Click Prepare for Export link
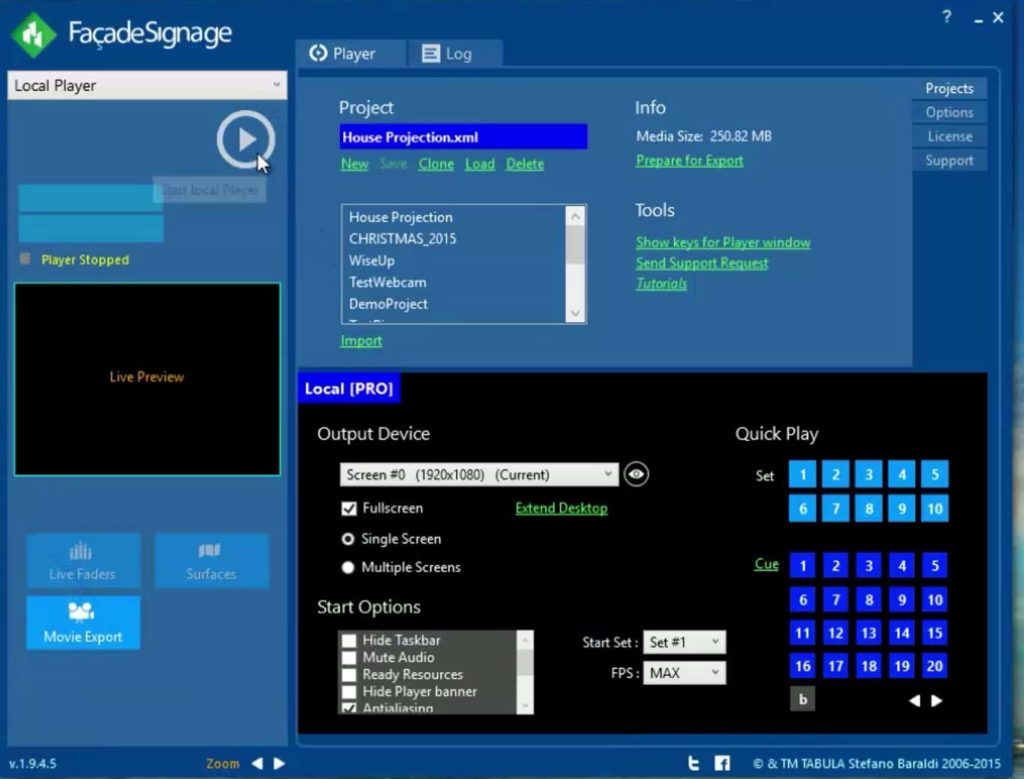 point(690,161)
